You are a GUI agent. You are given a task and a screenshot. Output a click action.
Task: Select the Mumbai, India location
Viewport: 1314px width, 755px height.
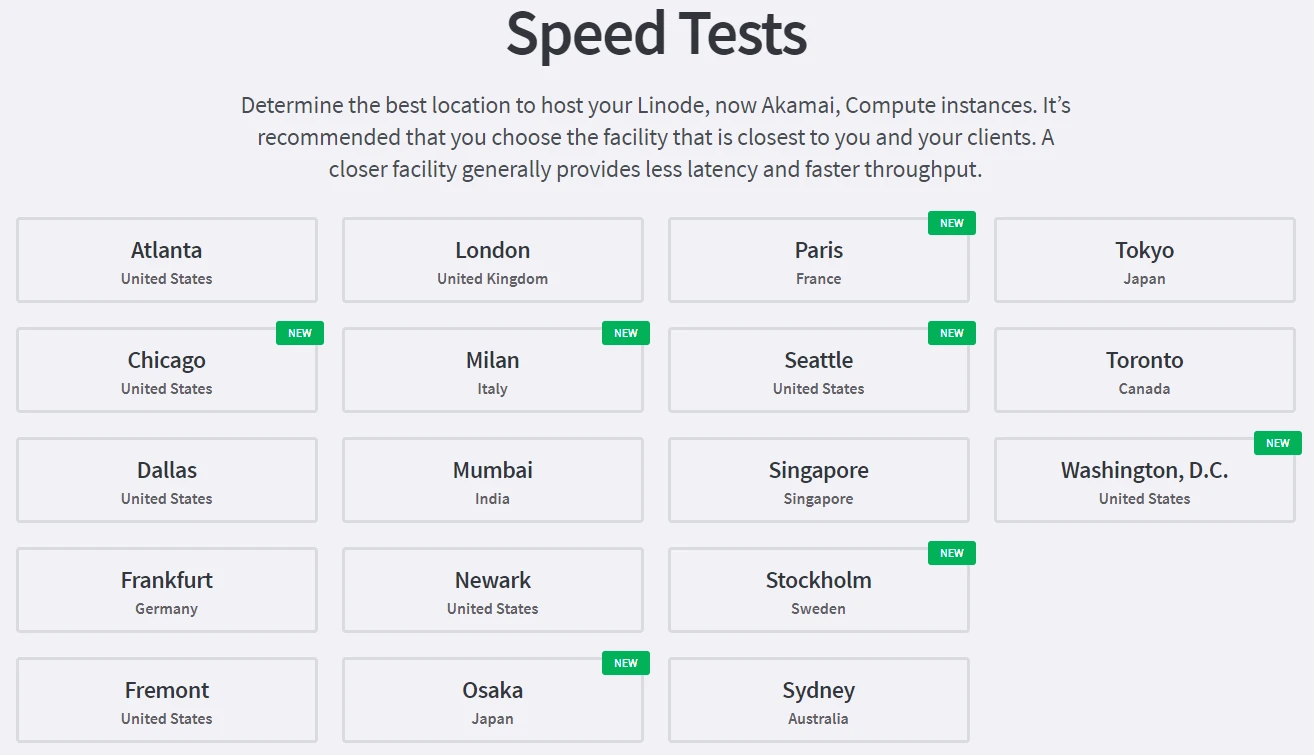click(493, 481)
